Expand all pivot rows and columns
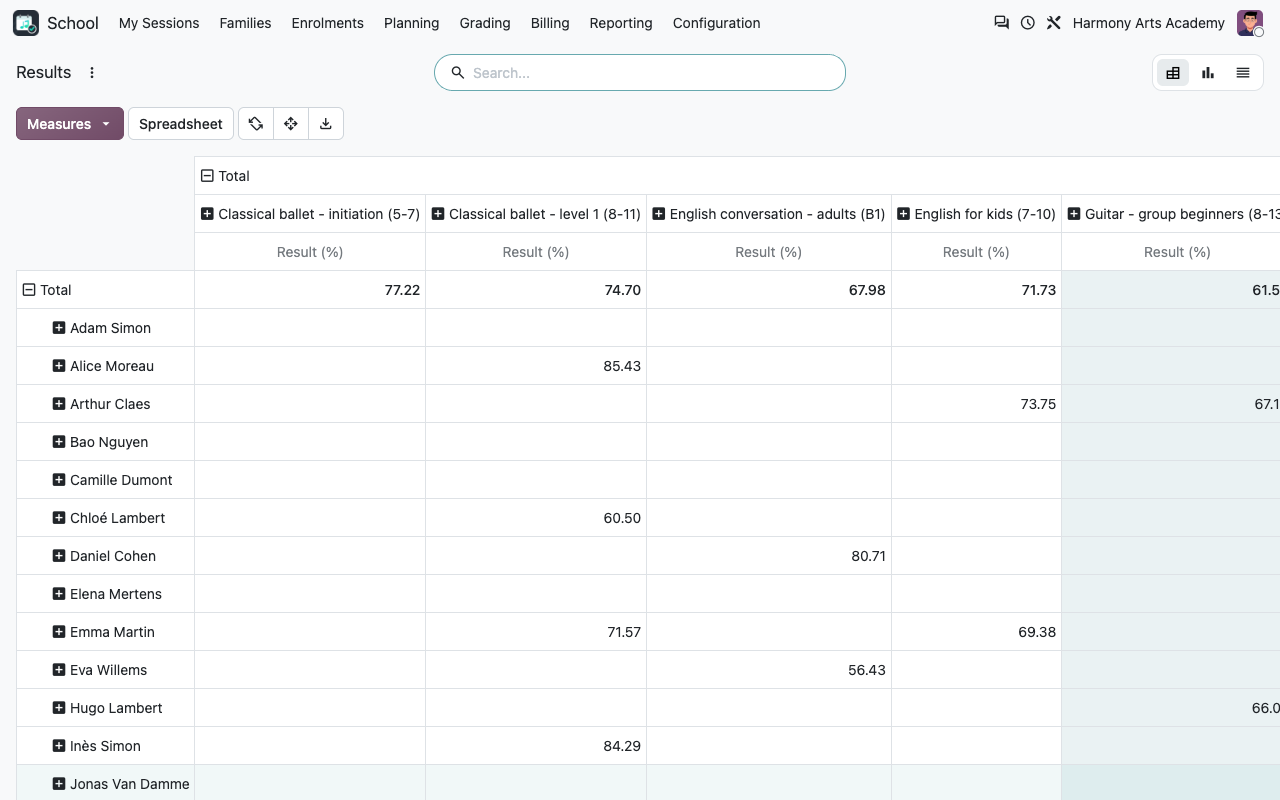The height and width of the screenshot is (800, 1280). pos(291,124)
